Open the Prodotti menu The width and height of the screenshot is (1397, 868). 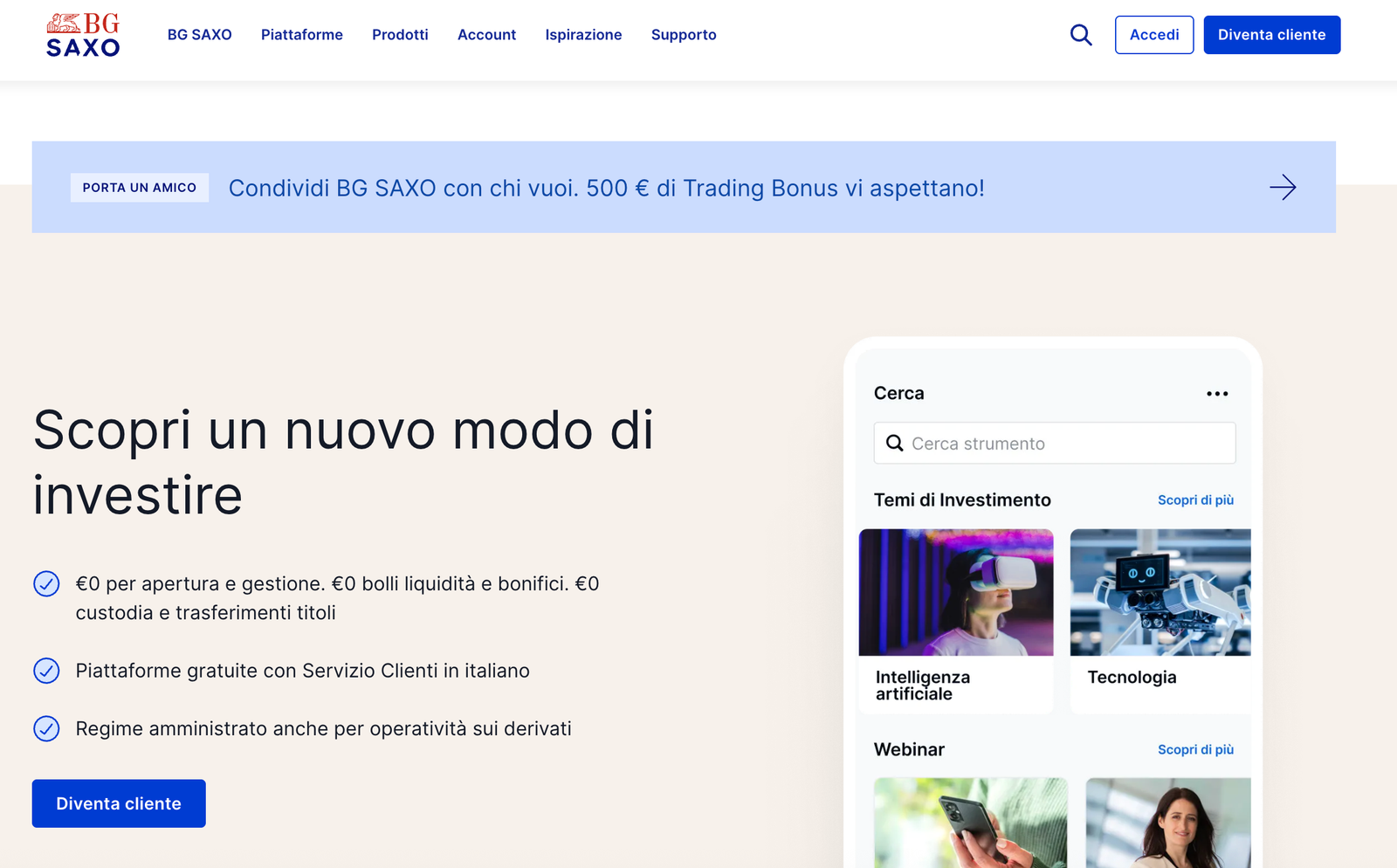[400, 35]
